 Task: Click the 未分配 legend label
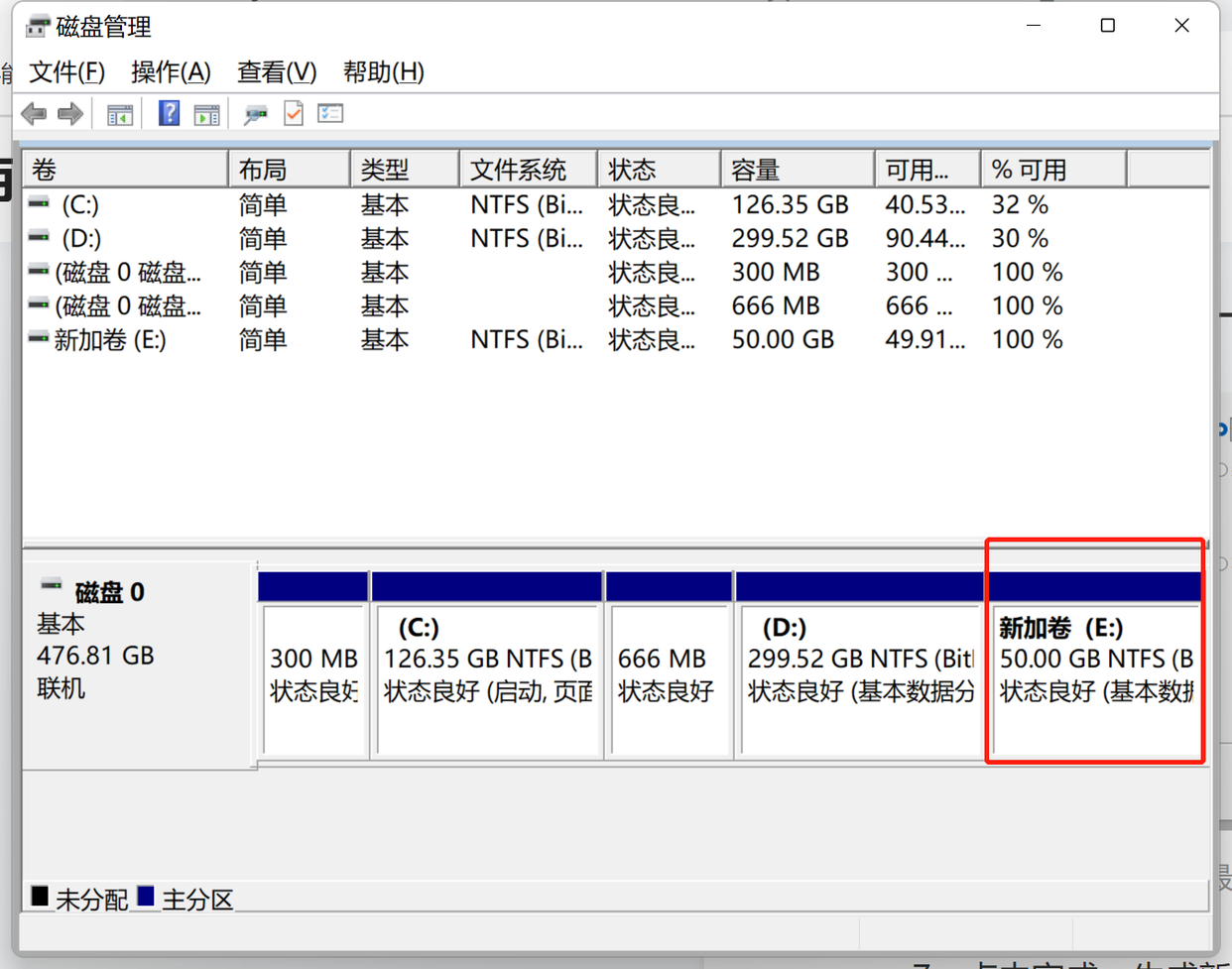(92, 900)
